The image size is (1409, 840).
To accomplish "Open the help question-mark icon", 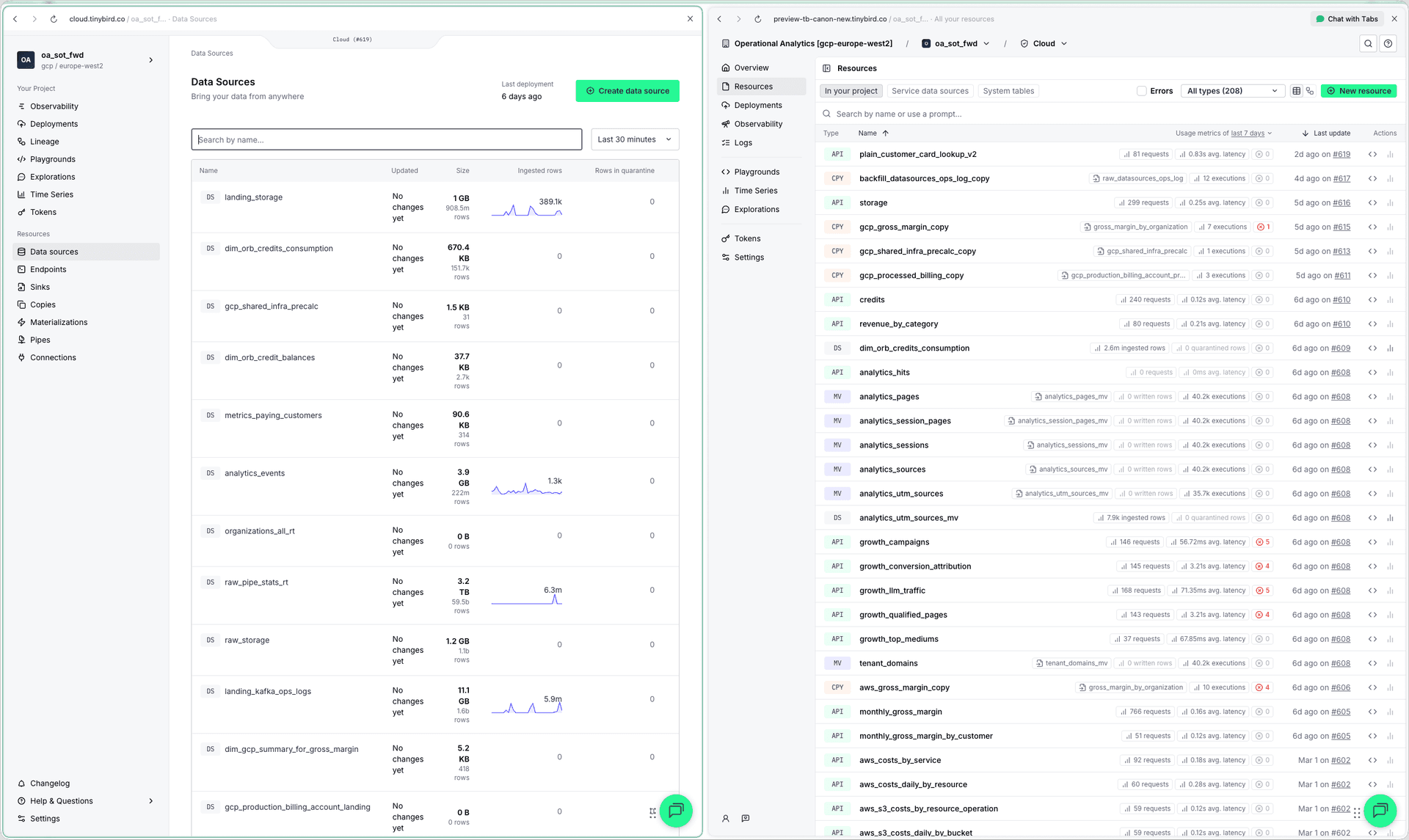I will tap(1388, 44).
